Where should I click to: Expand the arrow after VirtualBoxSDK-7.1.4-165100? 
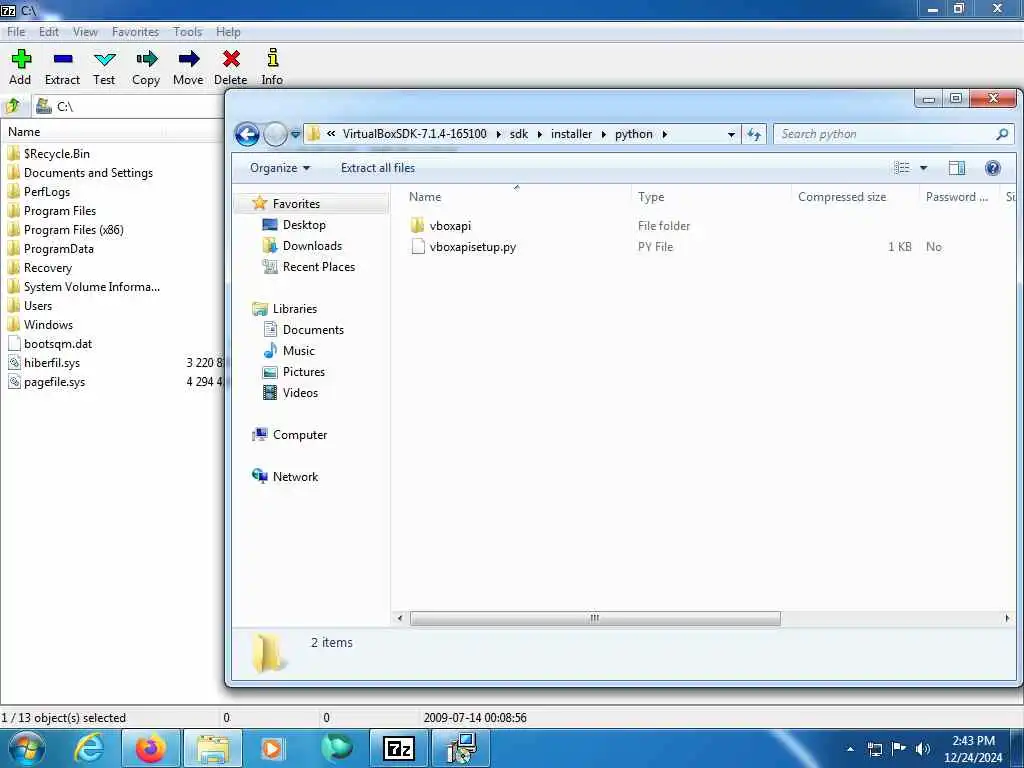coord(498,135)
